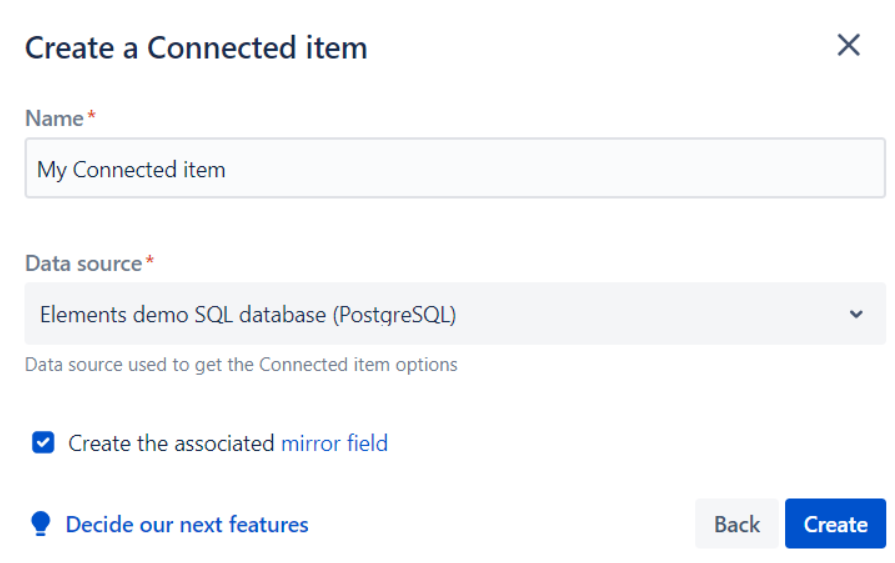Viewport: 895px width, 563px height.
Task: Click the red asterisk beside Data source
Action: click(151, 262)
